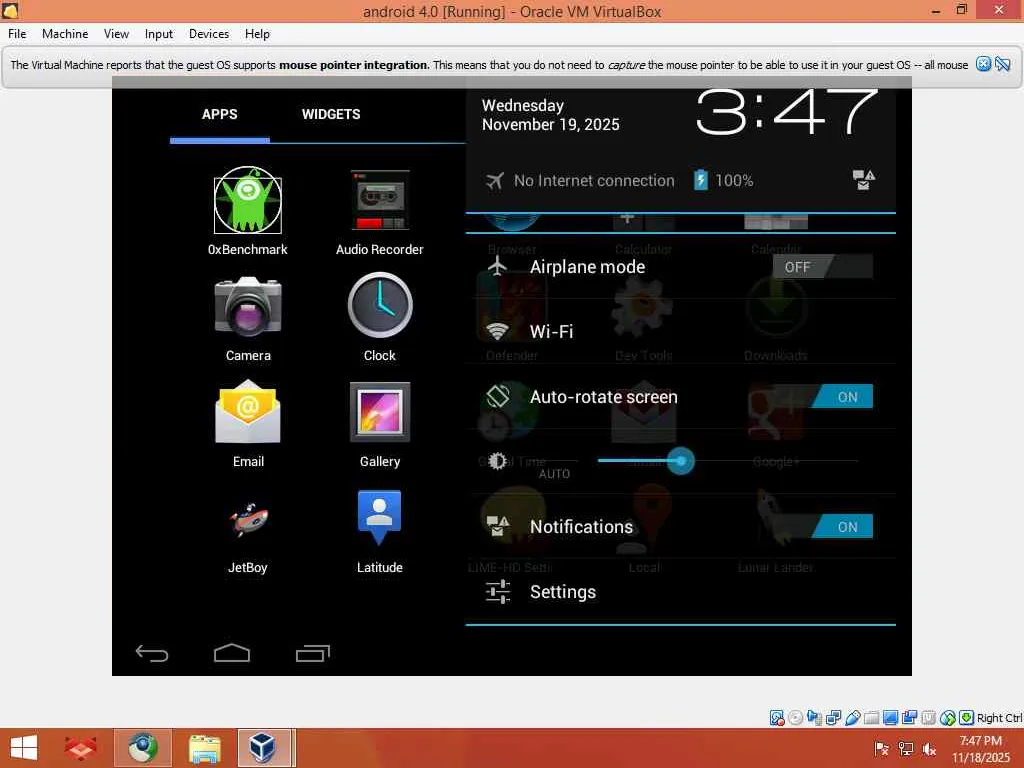This screenshot has height=768, width=1024.
Task: Click the Auto-rotate screen label
Action: [603, 397]
